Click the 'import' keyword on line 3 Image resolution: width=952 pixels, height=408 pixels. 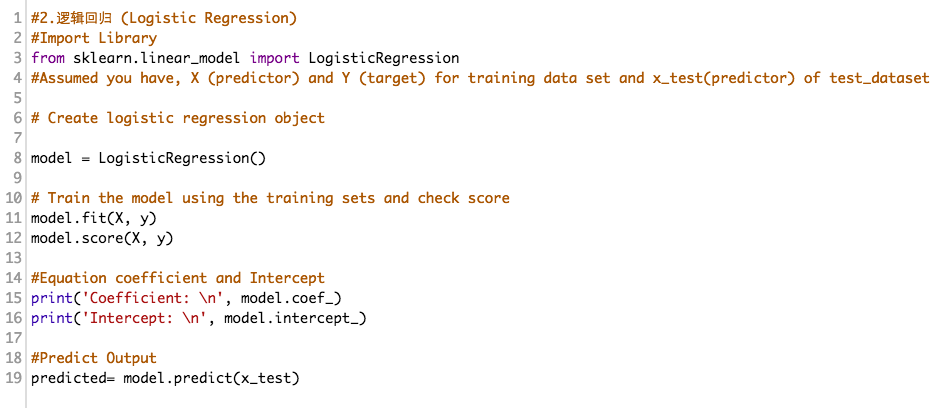coord(274,58)
